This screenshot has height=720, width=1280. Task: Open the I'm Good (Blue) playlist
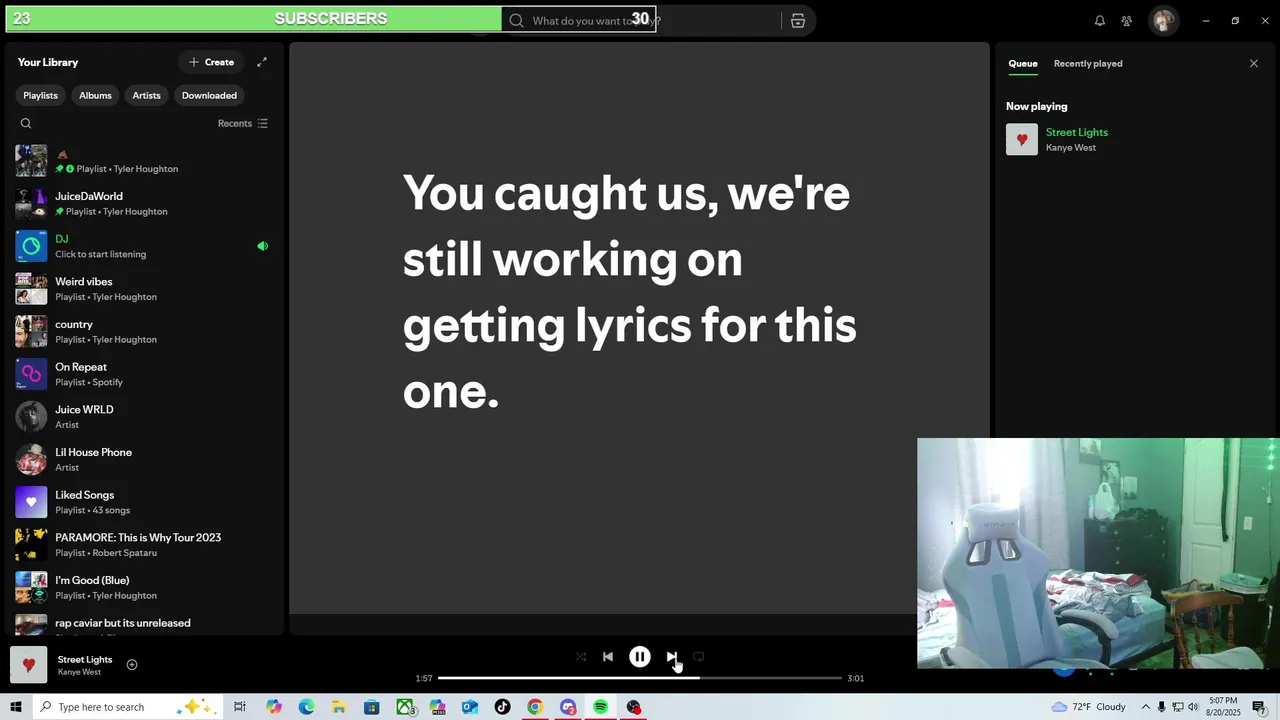(x=144, y=587)
